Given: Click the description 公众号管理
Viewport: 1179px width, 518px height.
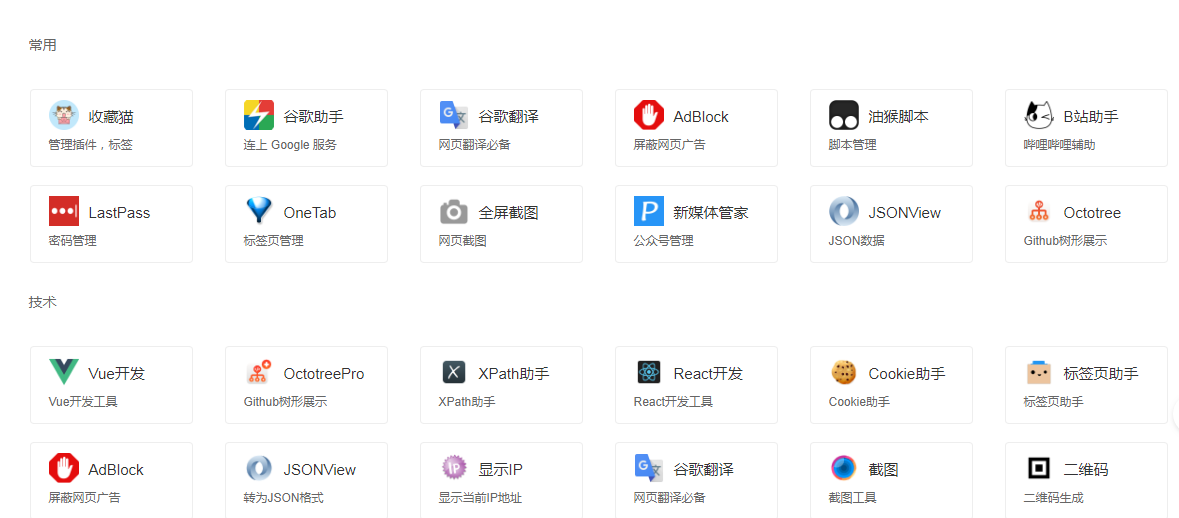Looking at the screenshot, I should [663, 241].
